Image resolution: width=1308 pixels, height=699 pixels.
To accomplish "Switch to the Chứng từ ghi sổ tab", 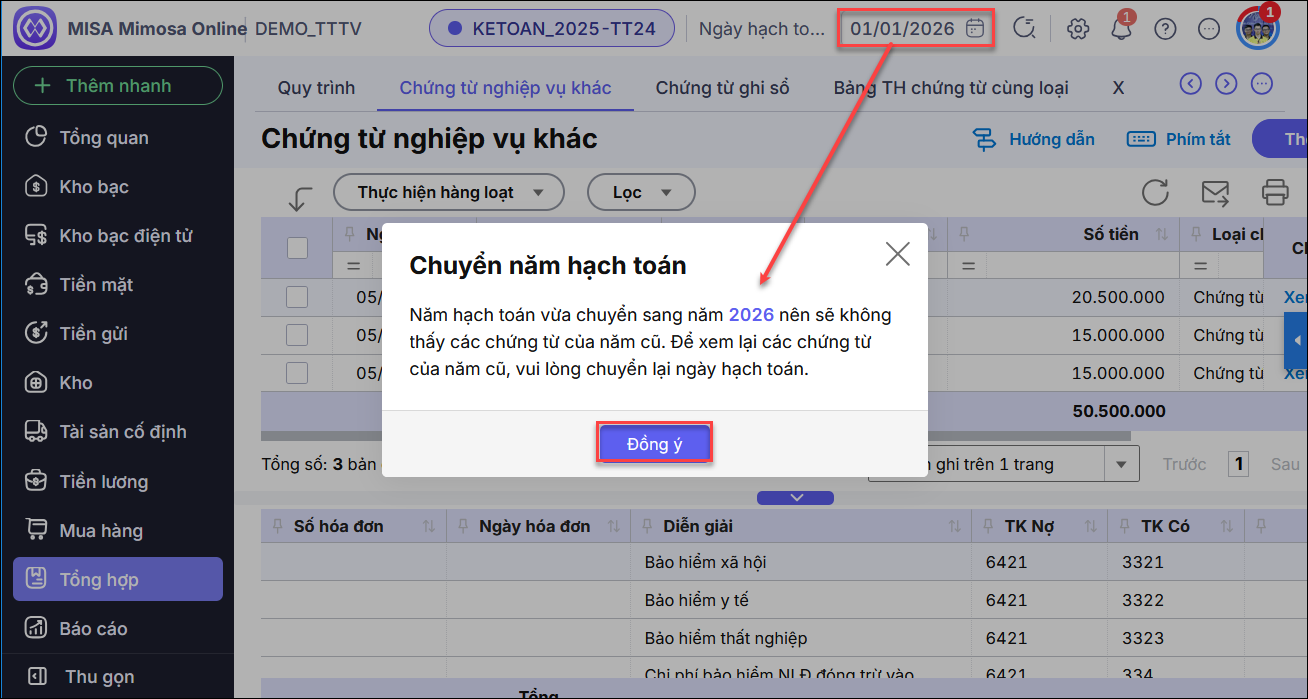I will pyautogui.click(x=722, y=88).
